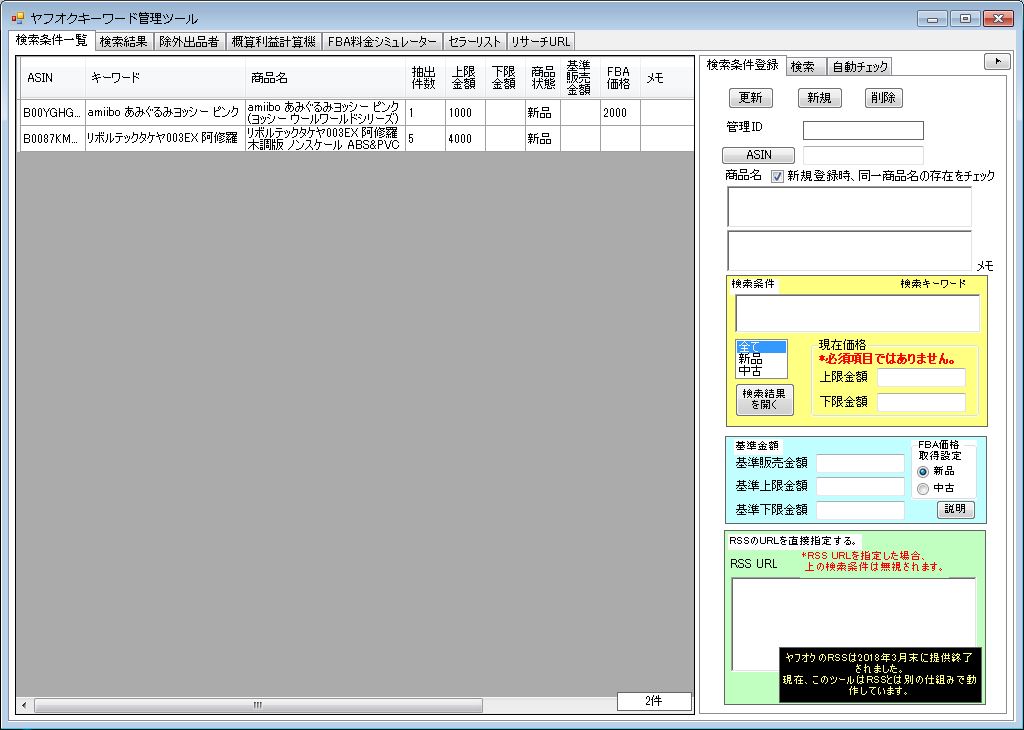Minimize the ヤフオクキーワード管理ツール window
The width and height of the screenshot is (1024, 730).
(x=933, y=18)
